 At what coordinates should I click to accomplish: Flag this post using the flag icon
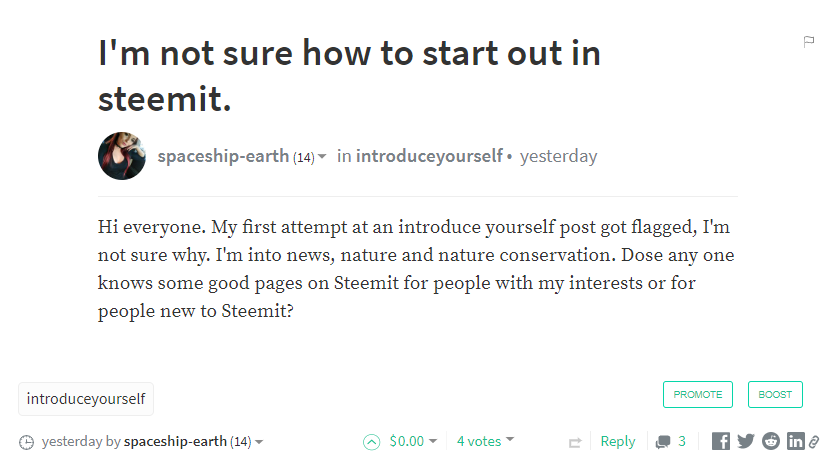(x=809, y=41)
